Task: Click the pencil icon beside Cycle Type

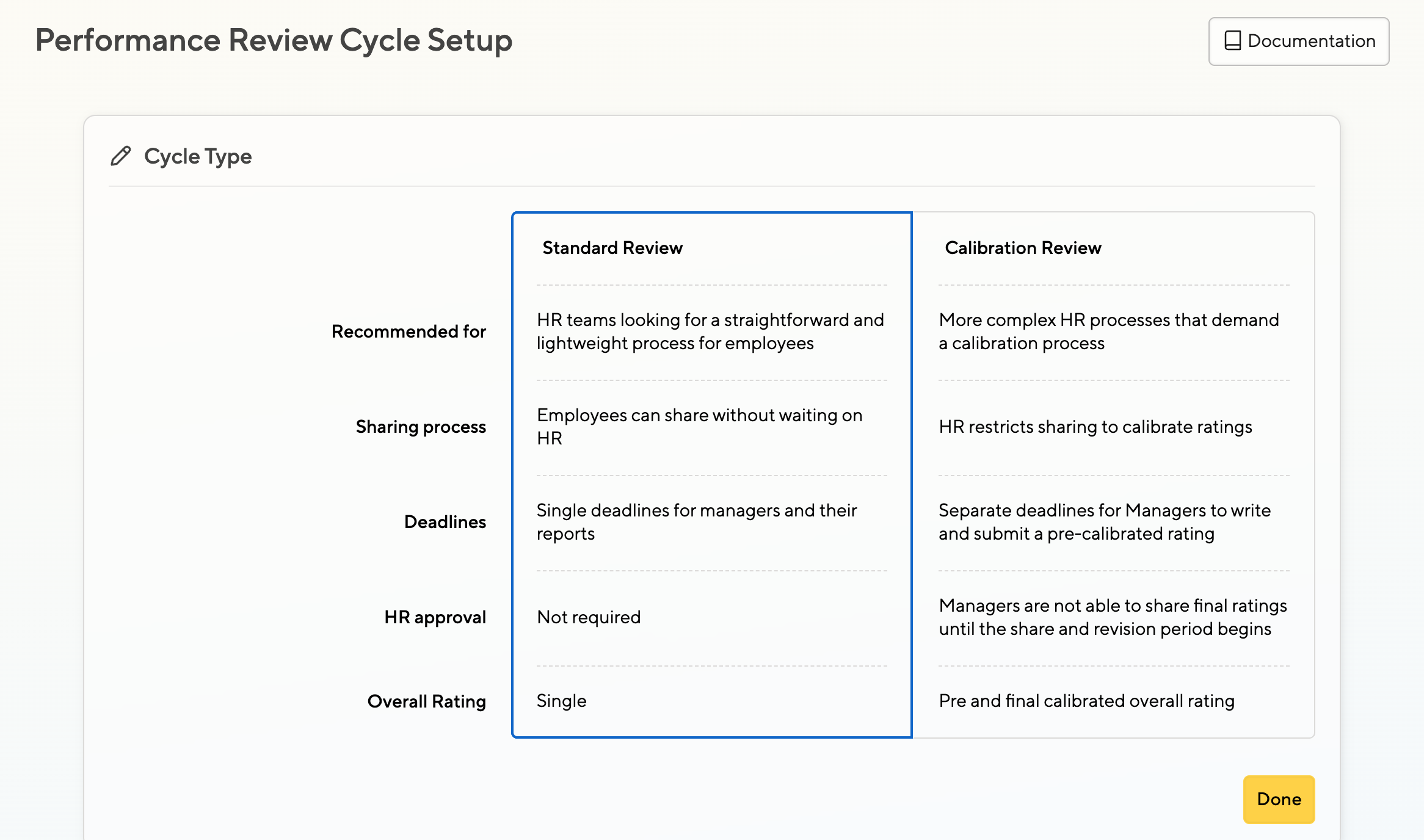Action: tap(121, 156)
